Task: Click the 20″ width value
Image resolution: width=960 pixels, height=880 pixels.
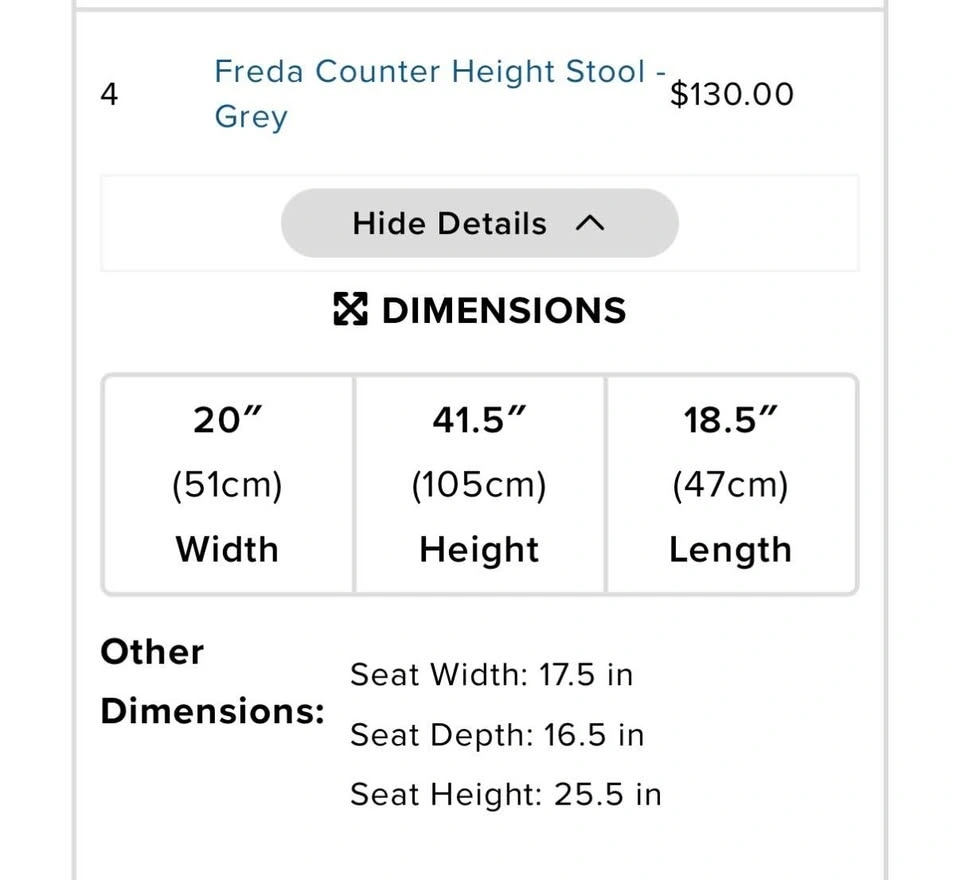Action: pos(227,421)
